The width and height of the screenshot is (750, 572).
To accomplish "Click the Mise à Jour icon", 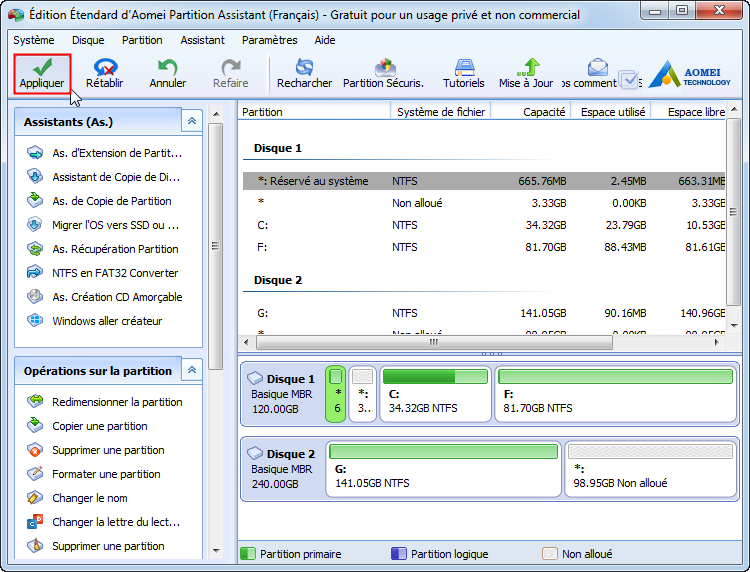I will click(x=526, y=74).
